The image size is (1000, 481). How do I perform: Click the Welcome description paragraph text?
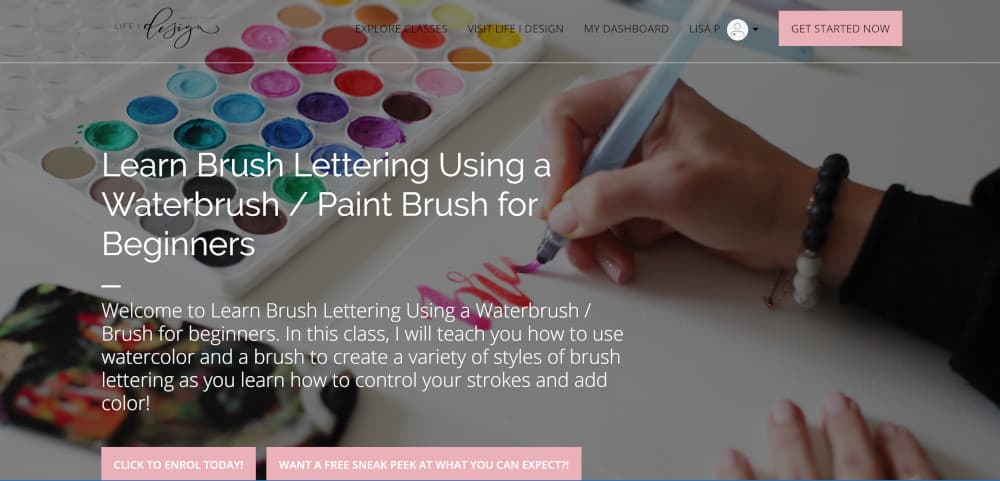point(362,357)
